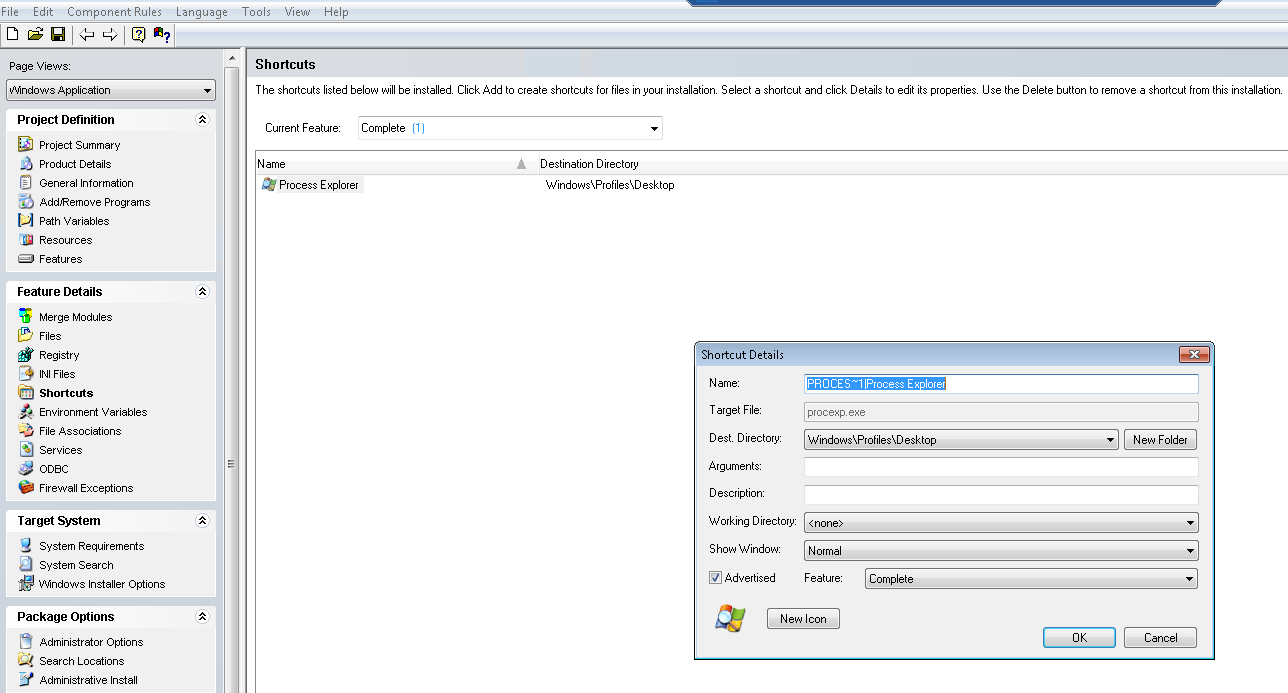Open Page Views dropdown

[x=111, y=90]
